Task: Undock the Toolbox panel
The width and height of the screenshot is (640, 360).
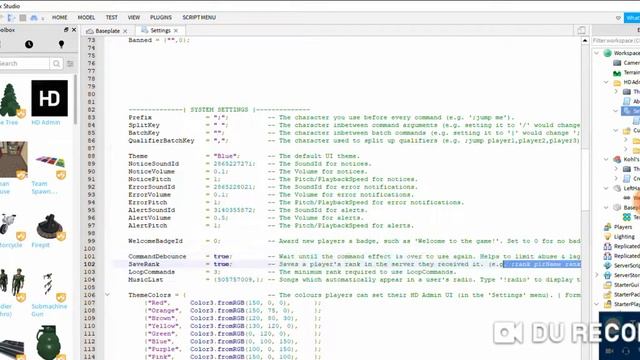Action: tap(66, 30)
